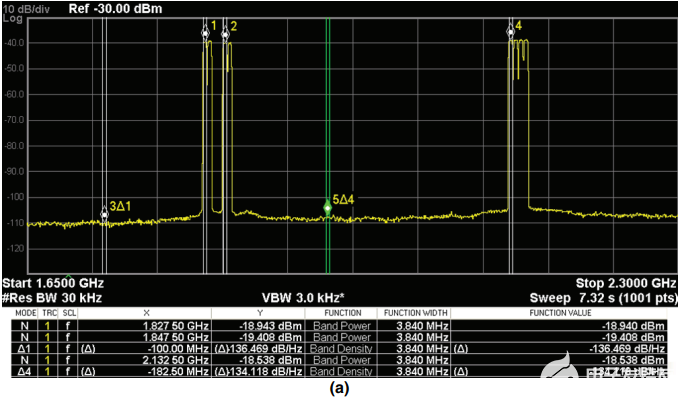Select marker 4 diamond on the right carrier
The width and height of the screenshot is (680, 400).
click(x=510, y=31)
